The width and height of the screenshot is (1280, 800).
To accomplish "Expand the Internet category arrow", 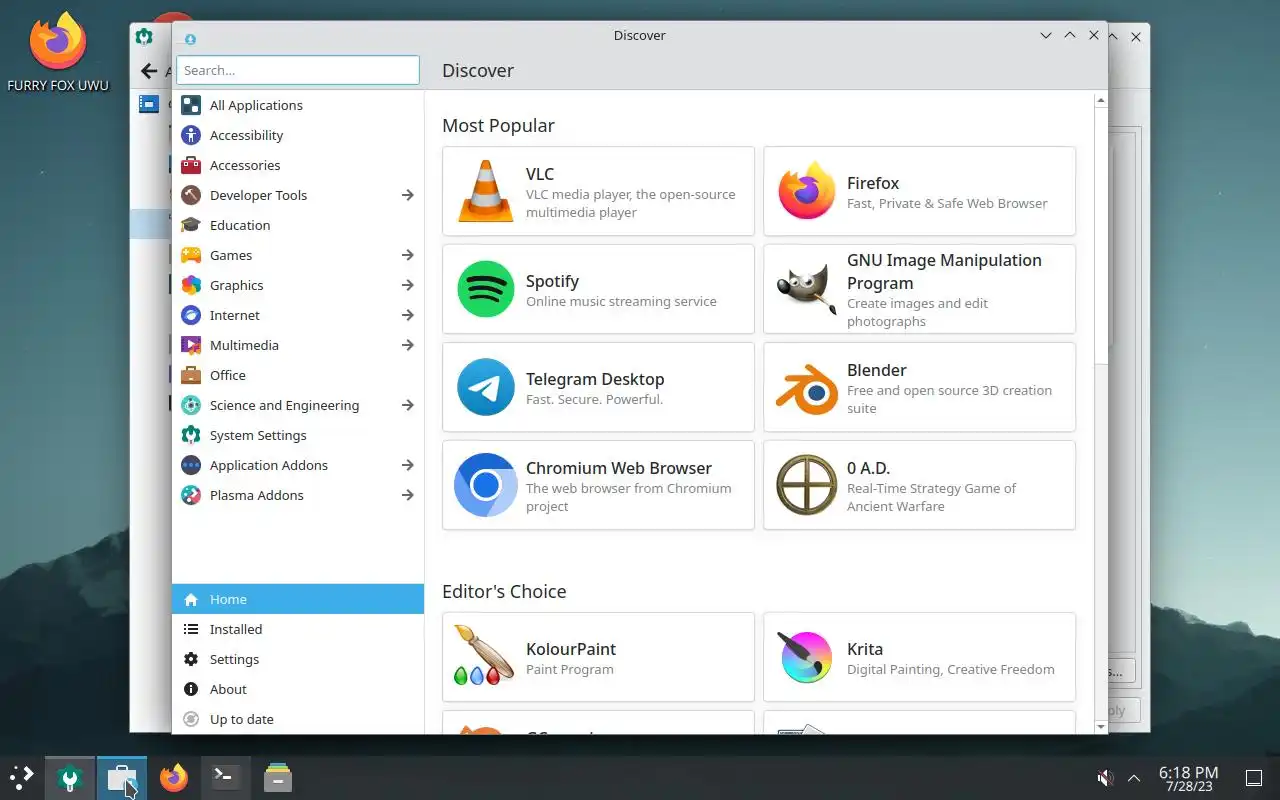I will pos(407,315).
